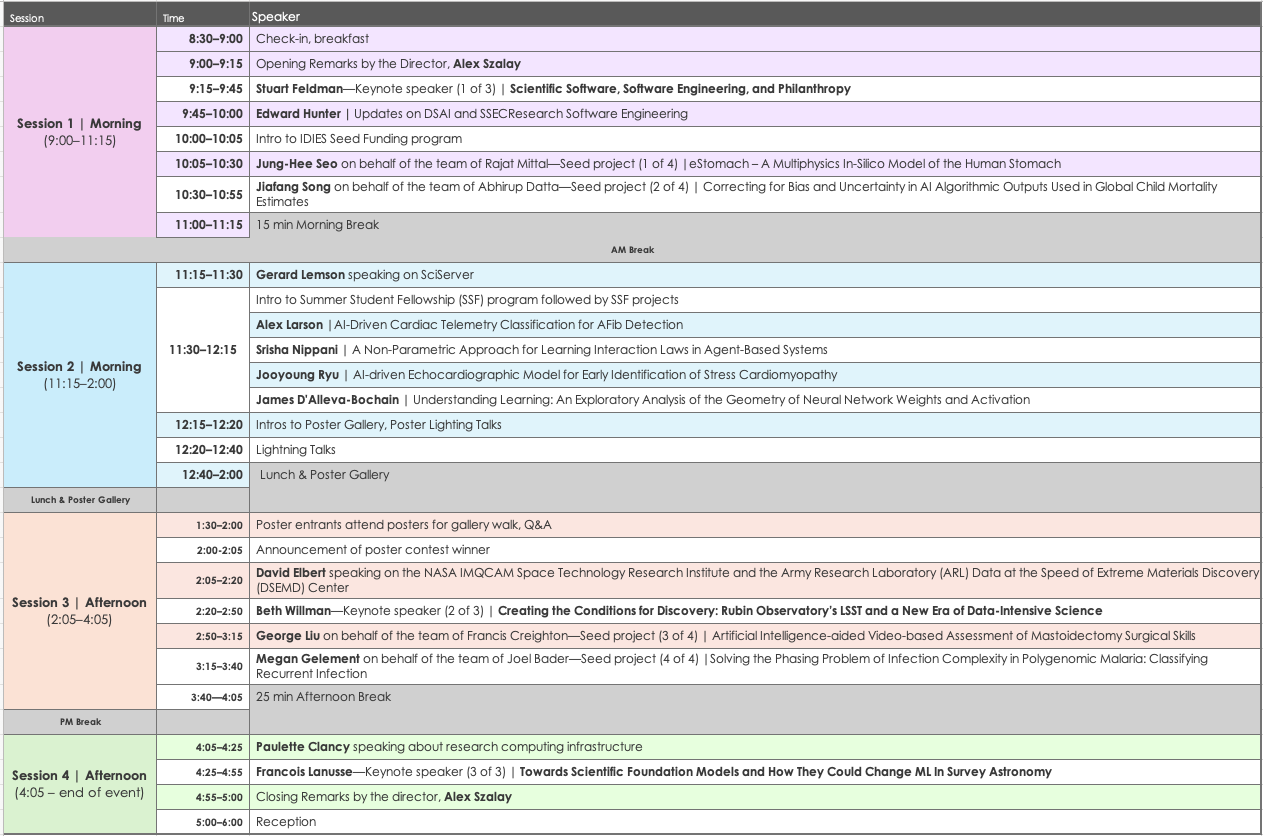Select the Time column header
Image resolution: width=1263 pixels, height=836 pixels.
pyautogui.click(x=203, y=17)
